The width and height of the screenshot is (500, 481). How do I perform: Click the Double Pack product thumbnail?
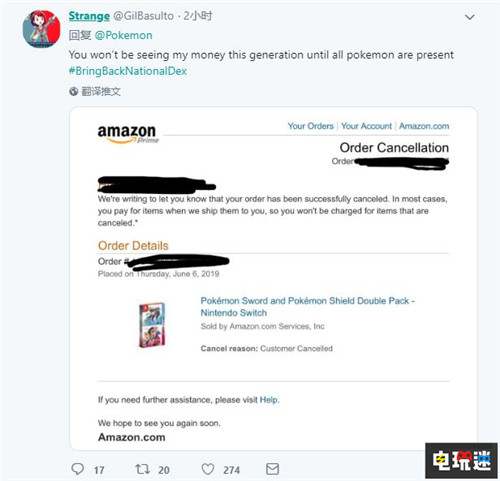[x=152, y=325]
